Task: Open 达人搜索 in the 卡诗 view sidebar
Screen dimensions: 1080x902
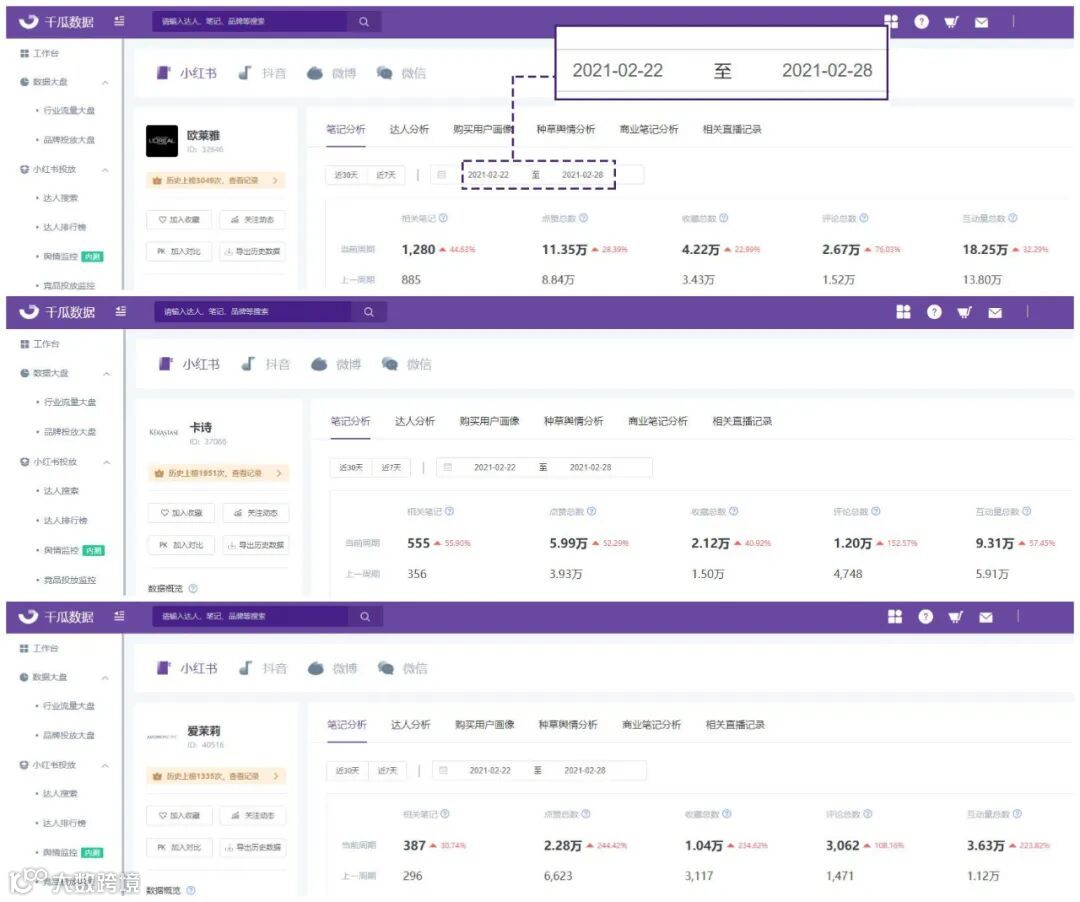Action: 61,490
